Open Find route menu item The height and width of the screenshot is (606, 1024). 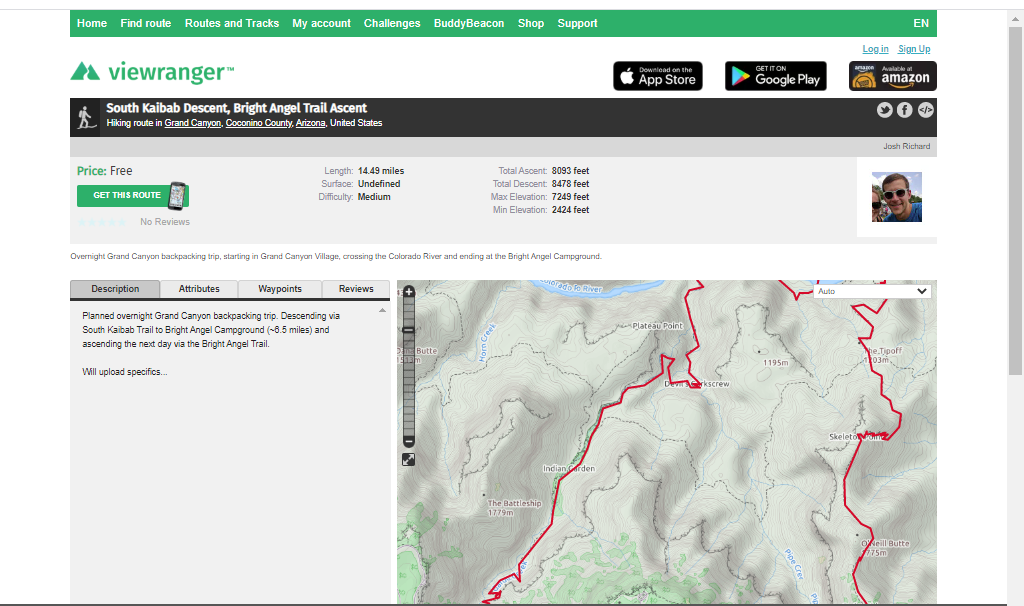coord(146,24)
